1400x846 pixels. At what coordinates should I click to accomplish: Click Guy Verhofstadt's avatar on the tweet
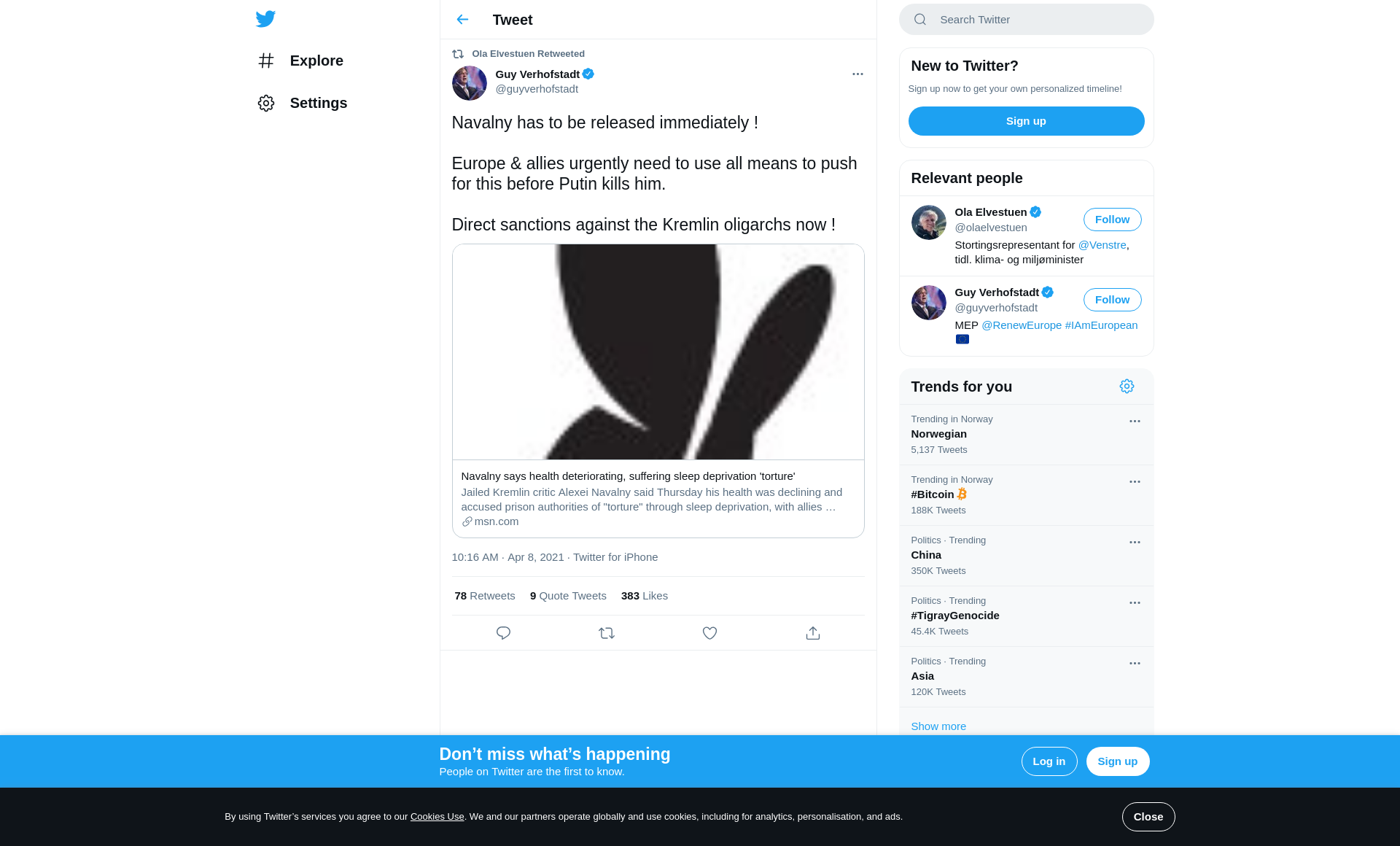coord(469,83)
